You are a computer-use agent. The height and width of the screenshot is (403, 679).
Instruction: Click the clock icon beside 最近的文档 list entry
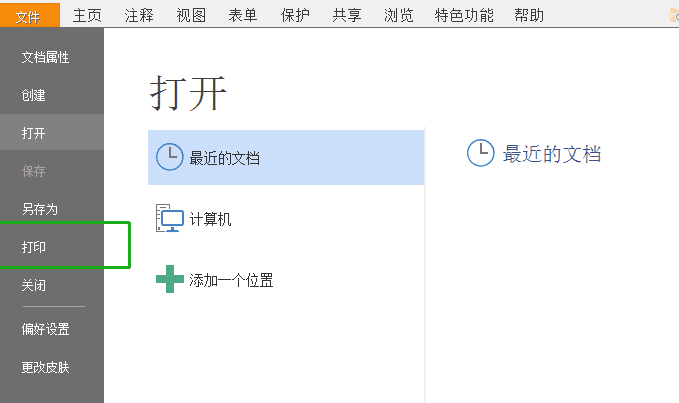(x=169, y=157)
